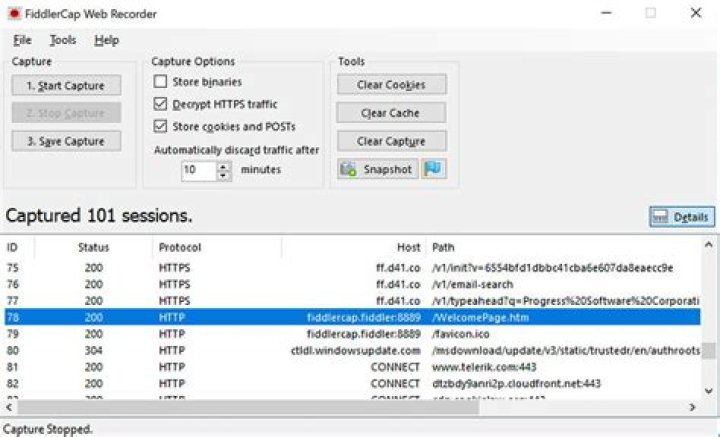This screenshot has width=720, height=437.
Task: Open the Tools menu
Action: coord(62,40)
